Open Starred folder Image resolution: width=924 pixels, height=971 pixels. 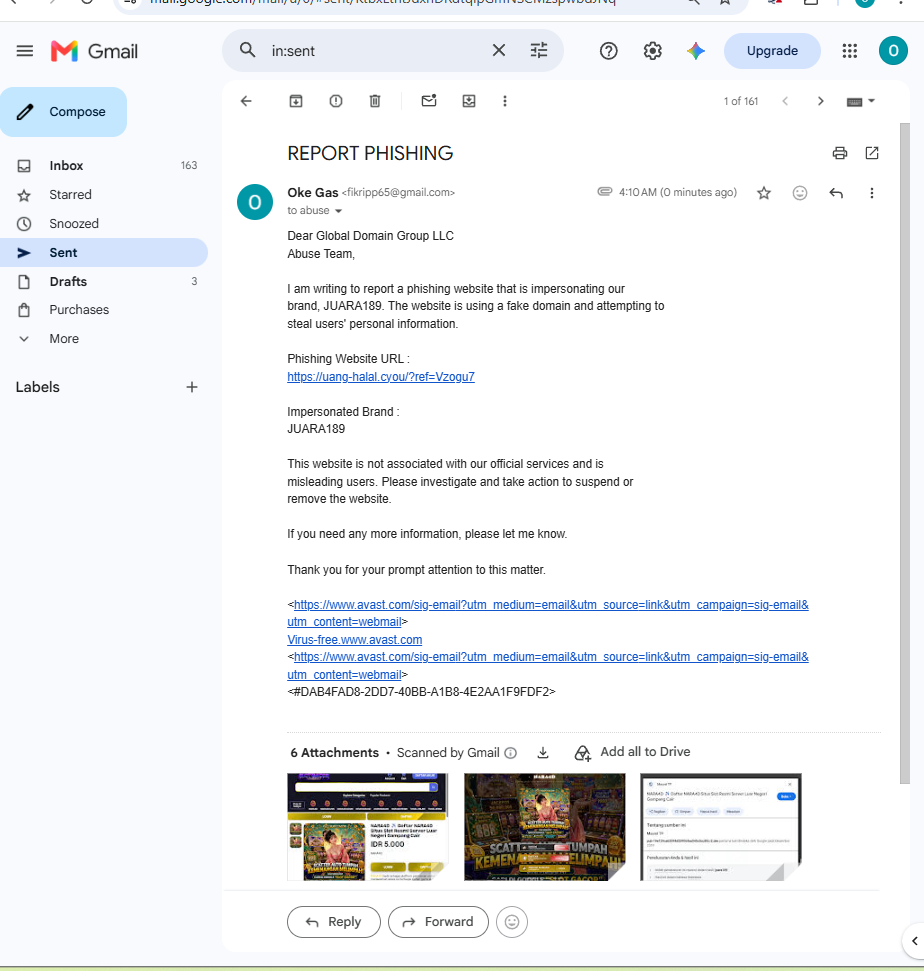pos(104,194)
